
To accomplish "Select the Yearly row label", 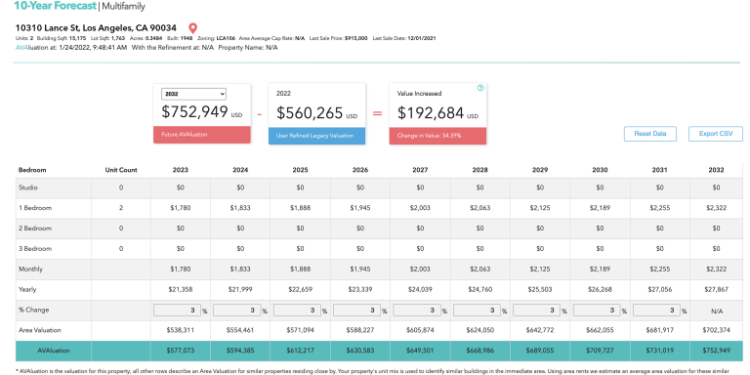I will [27, 289].
